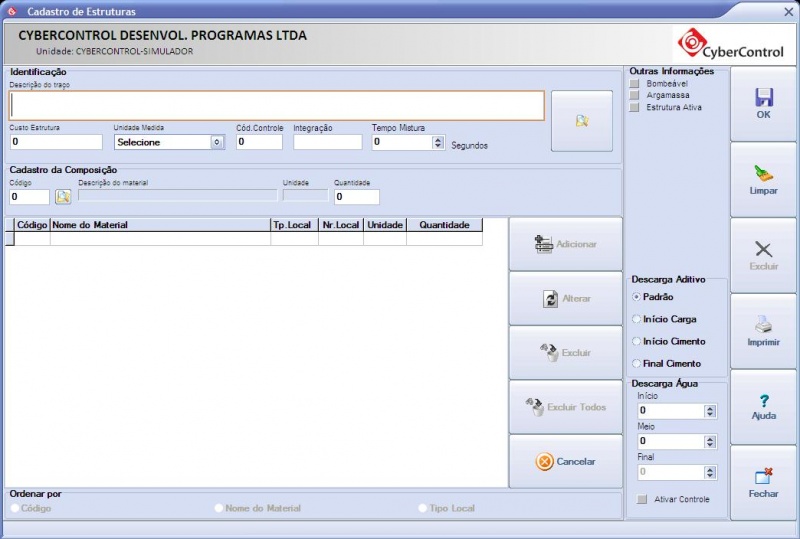Click the CyberControl logo
The height and width of the screenshot is (539, 800).
pos(730,44)
